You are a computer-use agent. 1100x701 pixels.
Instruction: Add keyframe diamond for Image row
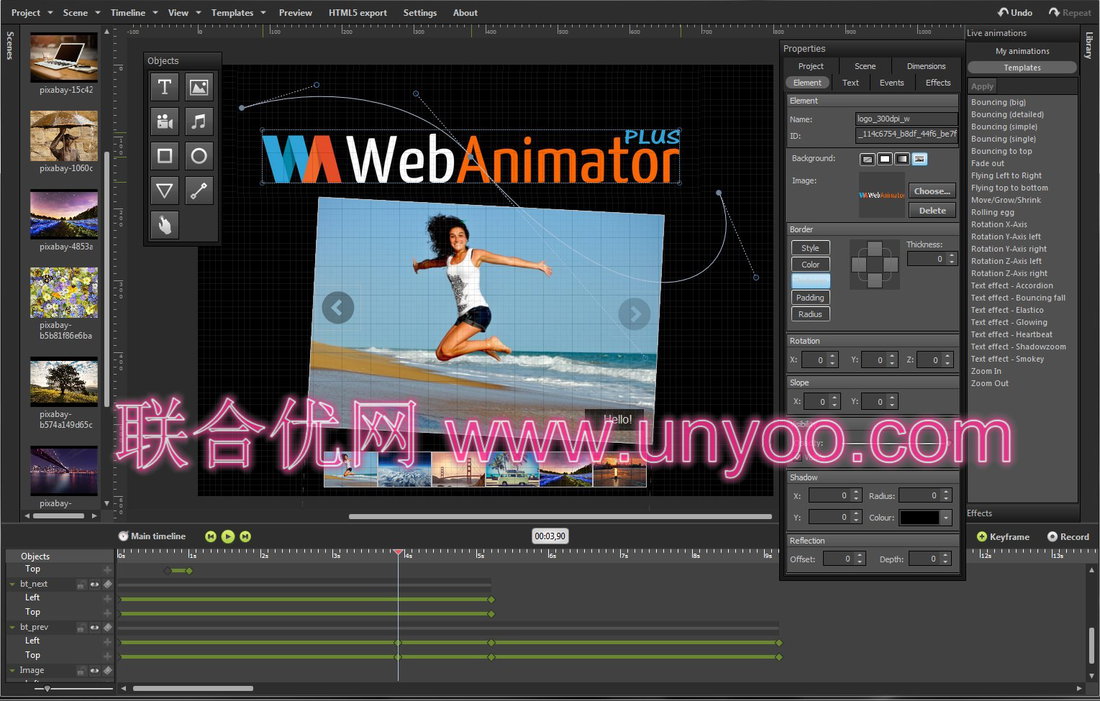click(107, 671)
